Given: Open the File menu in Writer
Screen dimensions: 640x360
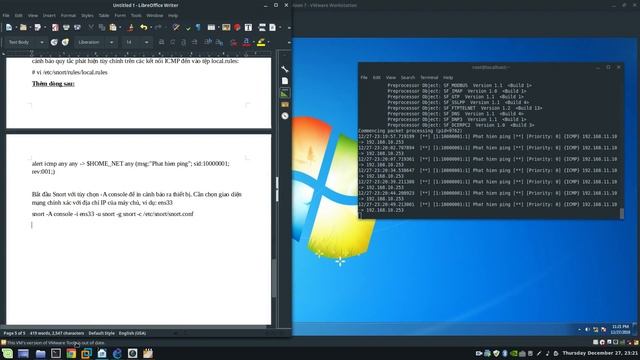Looking at the screenshot, I should [x=6, y=16].
